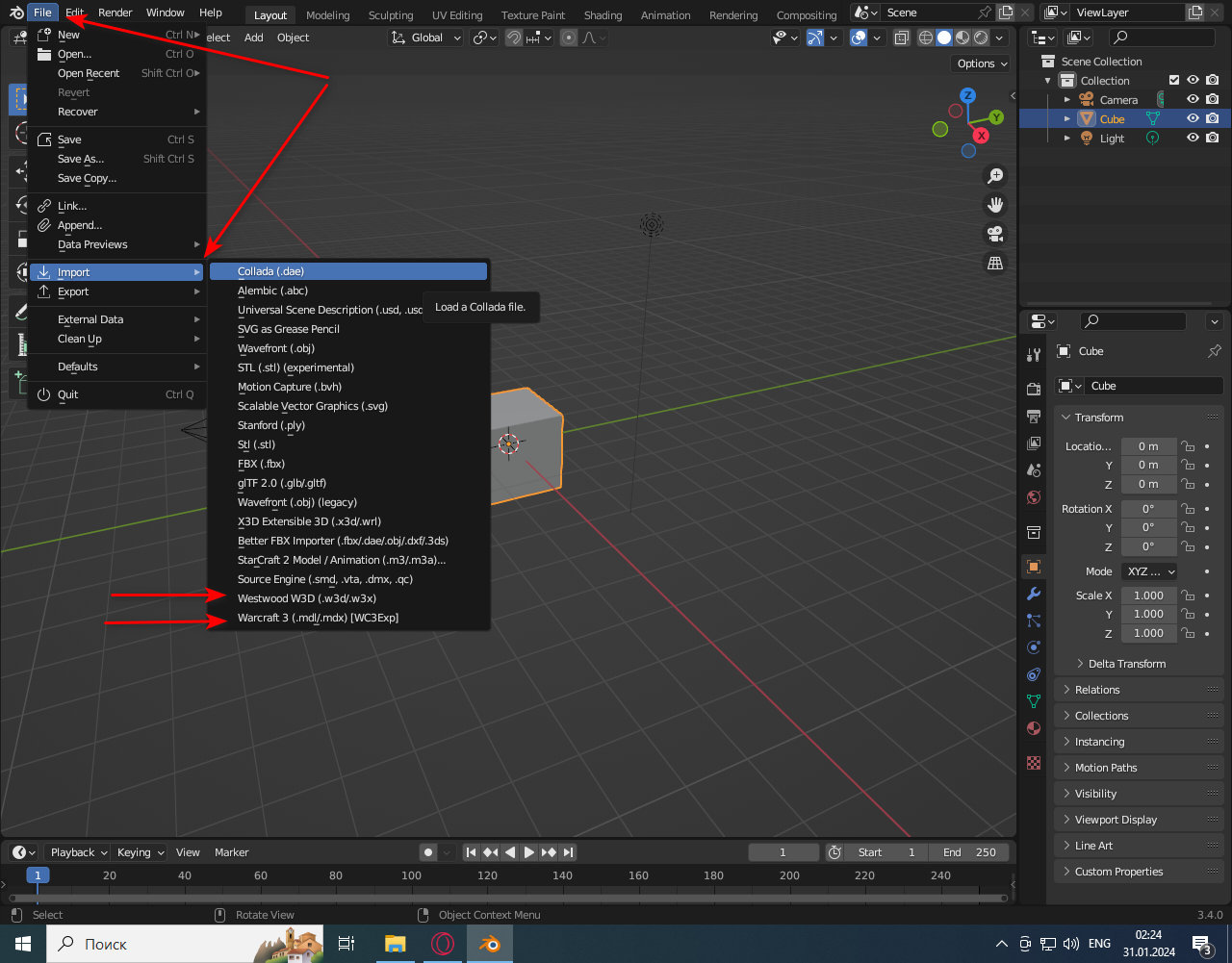Screen dimensions: 1232x963
Task: Toggle X-ray mode in viewport header
Action: tap(901, 38)
